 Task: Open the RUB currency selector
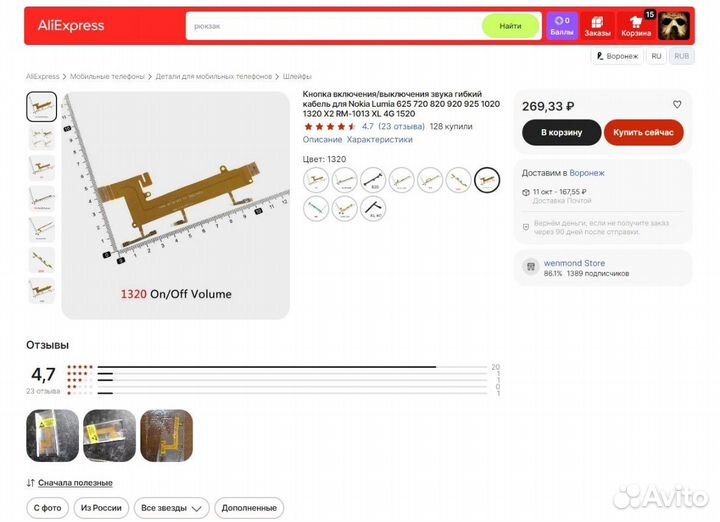point(681,56)
